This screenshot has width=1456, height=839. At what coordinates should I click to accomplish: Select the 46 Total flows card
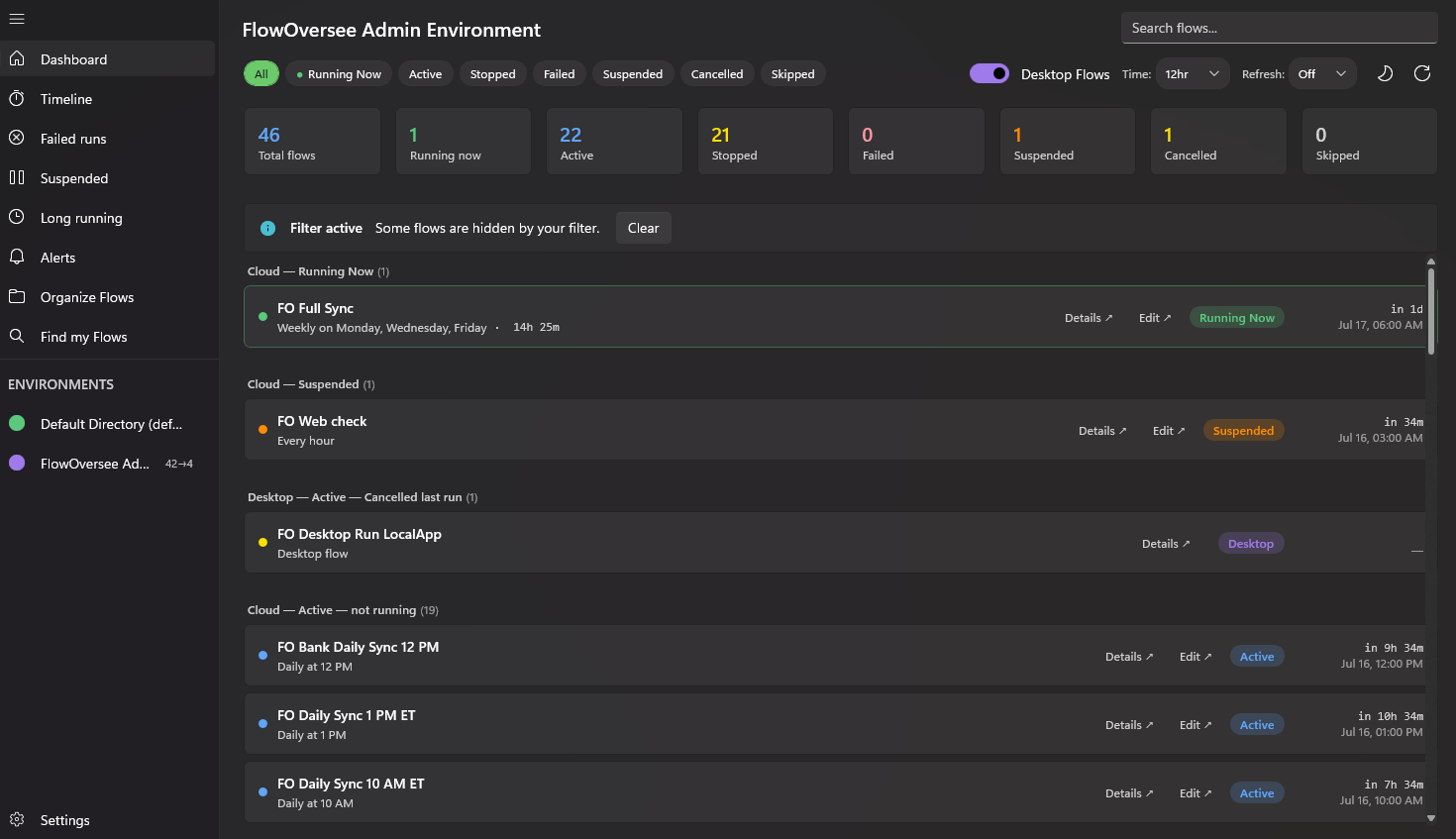313,142
